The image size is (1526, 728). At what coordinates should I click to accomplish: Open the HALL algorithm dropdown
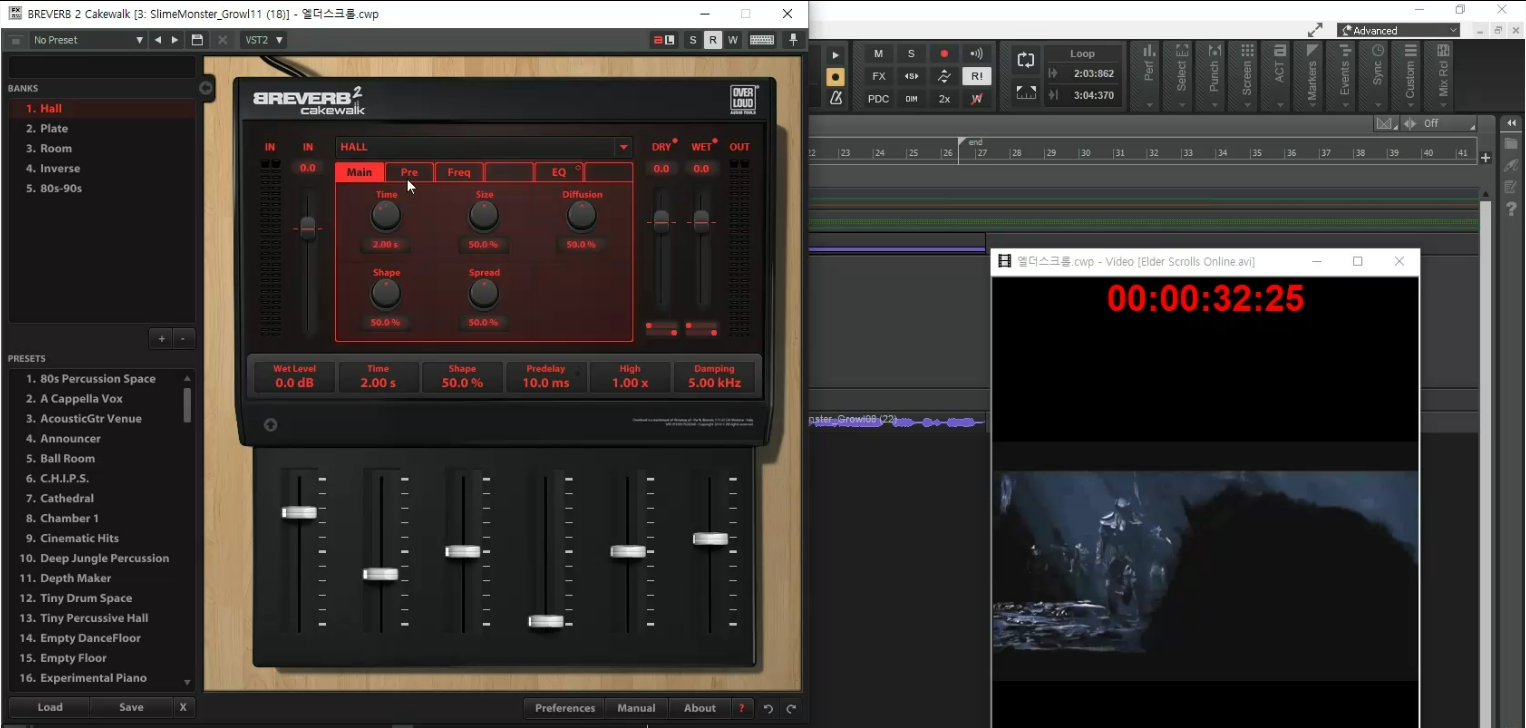(484, 147)
